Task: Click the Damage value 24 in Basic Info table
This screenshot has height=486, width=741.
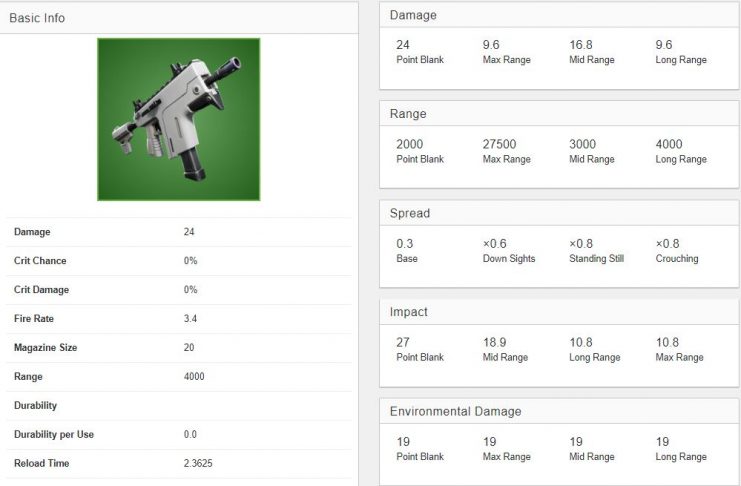Action: tap(189, 232)
